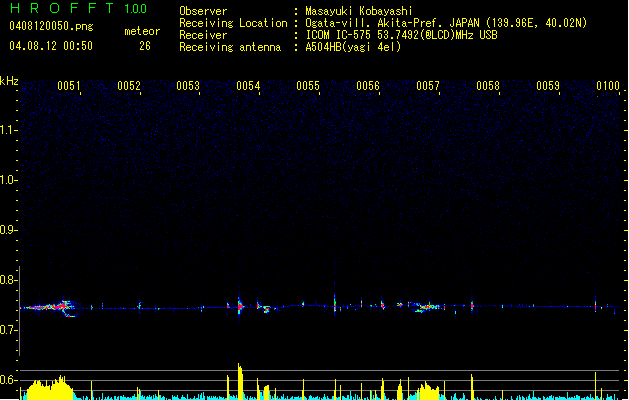The height and width of the screenshot is (400, 629).
Task: Click the HROFFT title text
Action: (61, 8)
